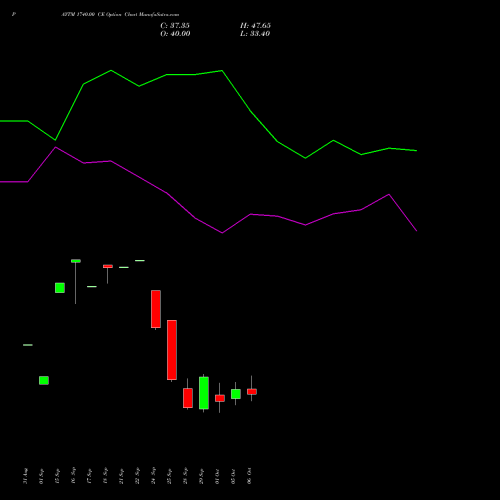This screenshot has height=500, width=500.
Task: Click the 17 Sep date label
Action: click(90, 476)
